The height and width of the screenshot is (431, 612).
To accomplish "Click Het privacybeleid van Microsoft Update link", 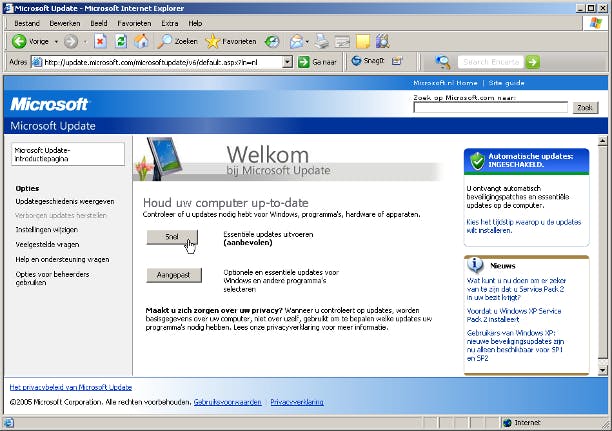I will click(x=71, y=387).
